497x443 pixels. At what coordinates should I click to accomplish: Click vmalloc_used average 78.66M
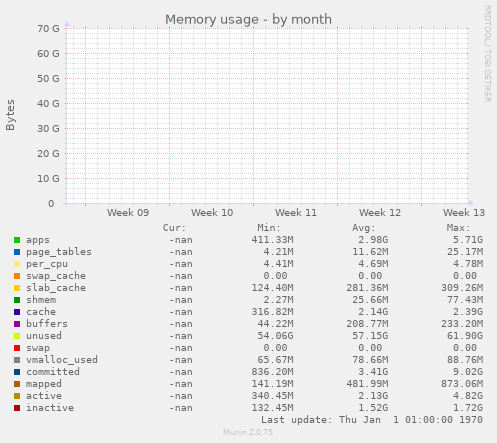pos(370,360)
